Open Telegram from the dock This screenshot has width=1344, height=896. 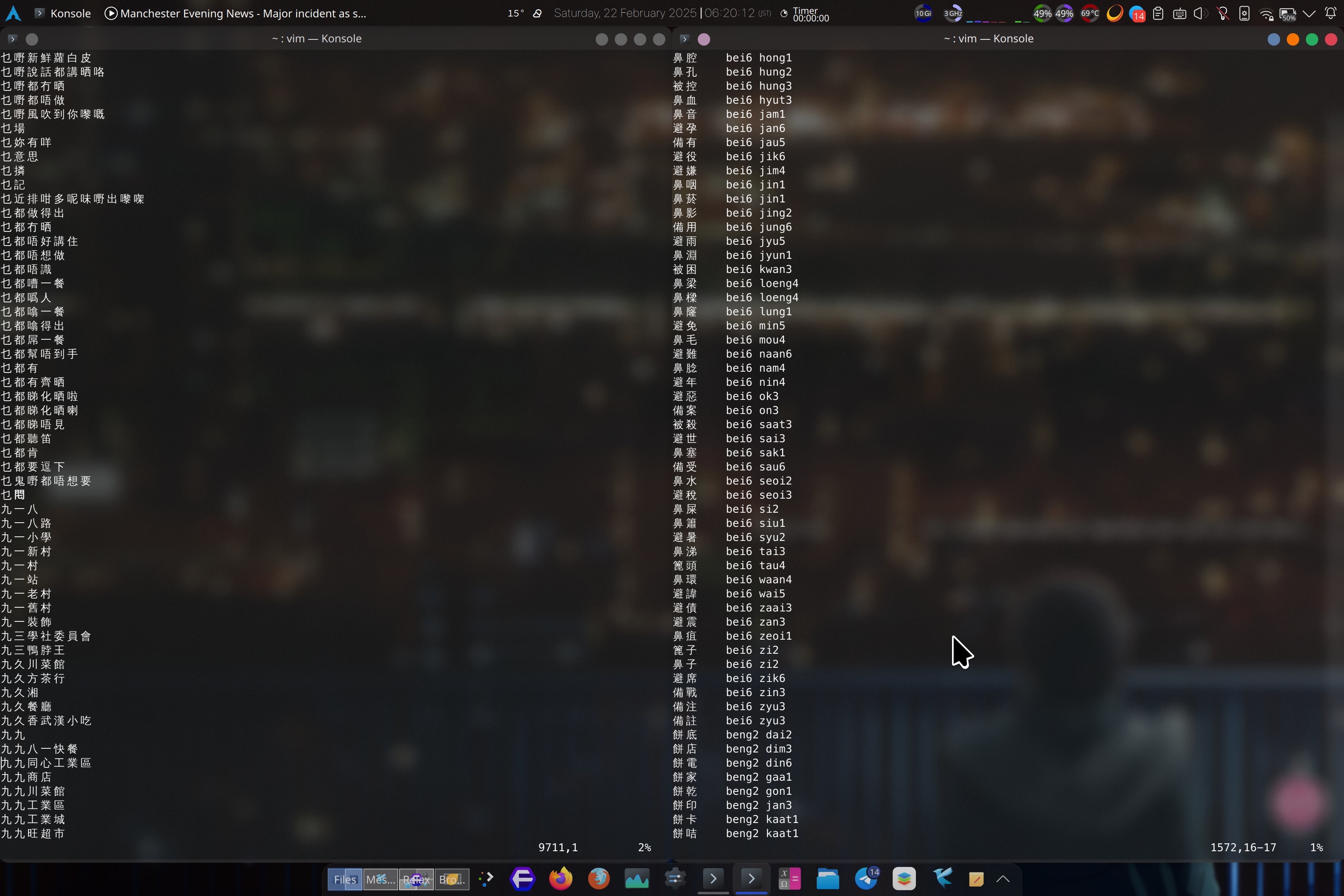click(x=866, y=879)
